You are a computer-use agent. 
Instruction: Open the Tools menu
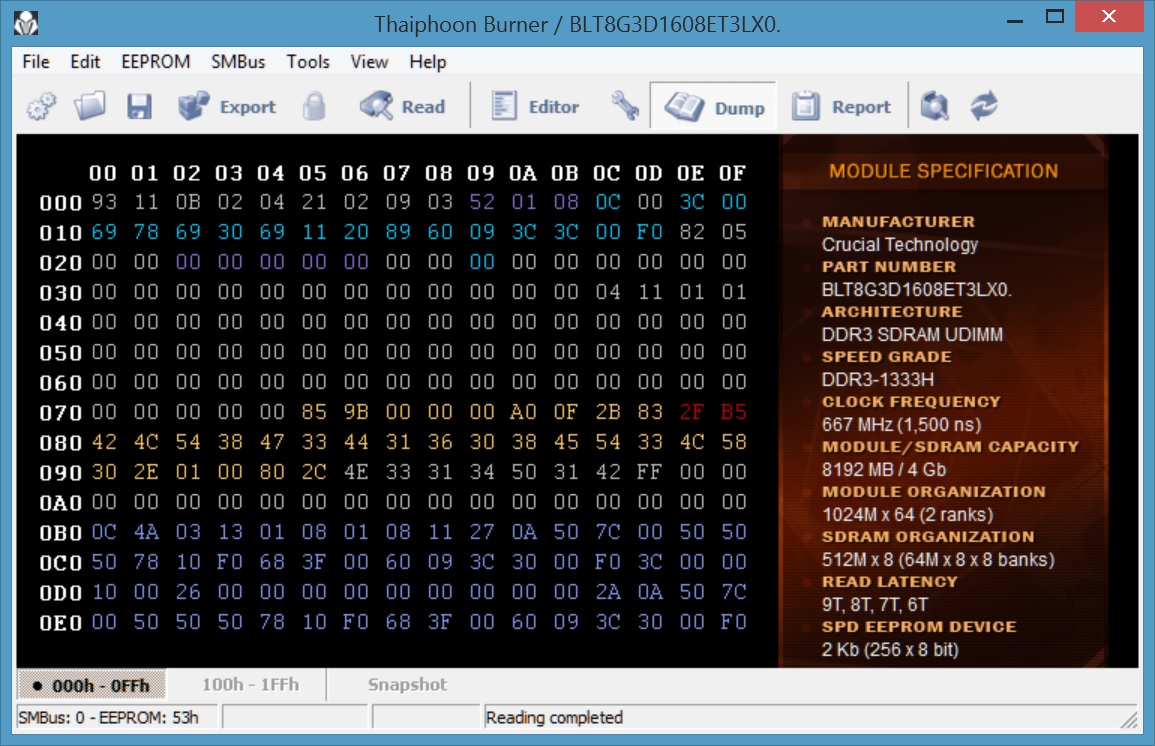tap(308, 62)
